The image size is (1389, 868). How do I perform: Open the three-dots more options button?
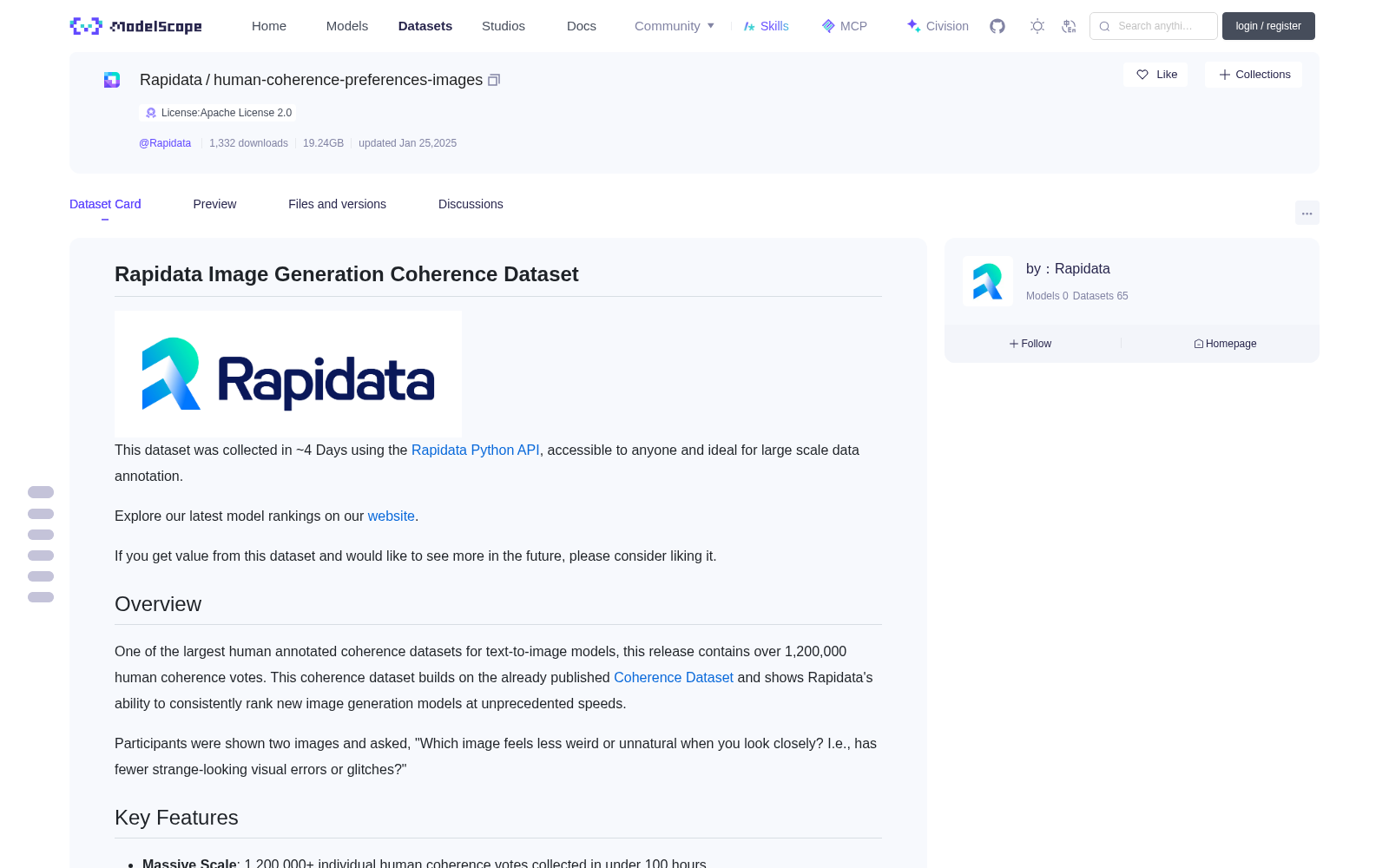click(1307, 213)
